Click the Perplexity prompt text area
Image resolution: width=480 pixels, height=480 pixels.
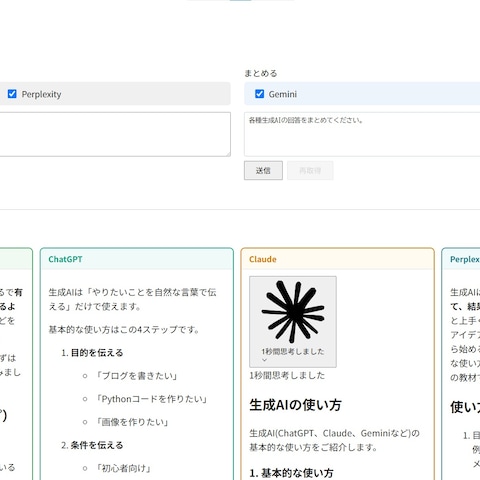click(x=114, y=134)
